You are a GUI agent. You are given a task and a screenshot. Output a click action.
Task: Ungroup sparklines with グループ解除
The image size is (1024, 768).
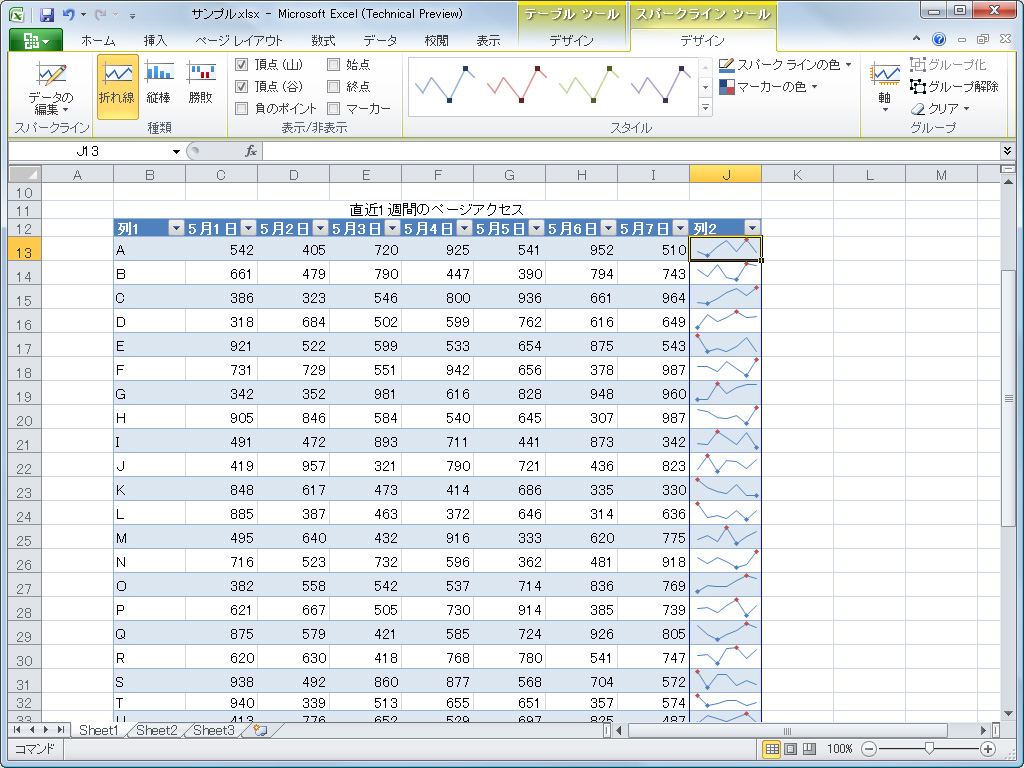(x=953, y=87)
